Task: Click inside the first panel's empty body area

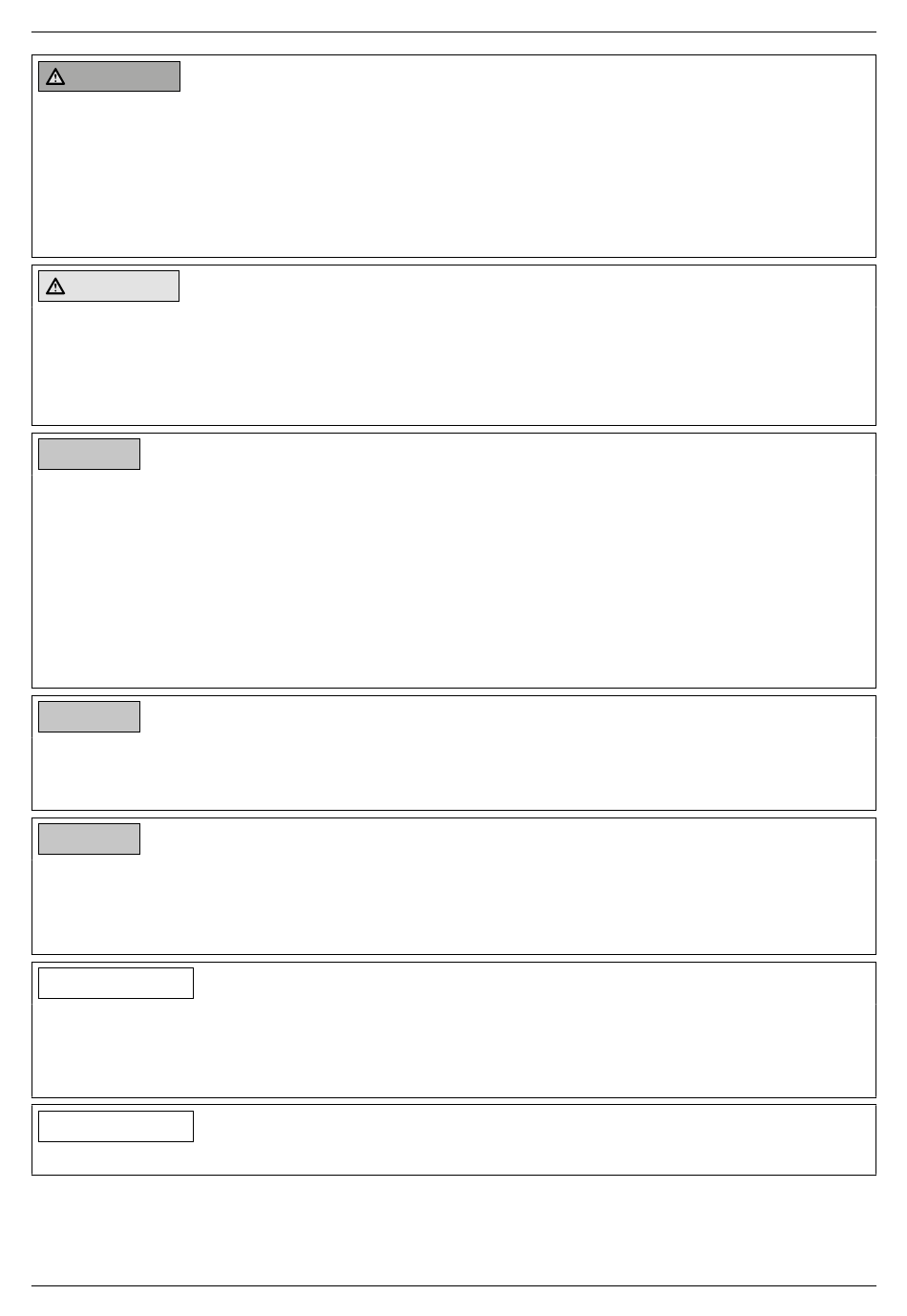Action: 453,172
